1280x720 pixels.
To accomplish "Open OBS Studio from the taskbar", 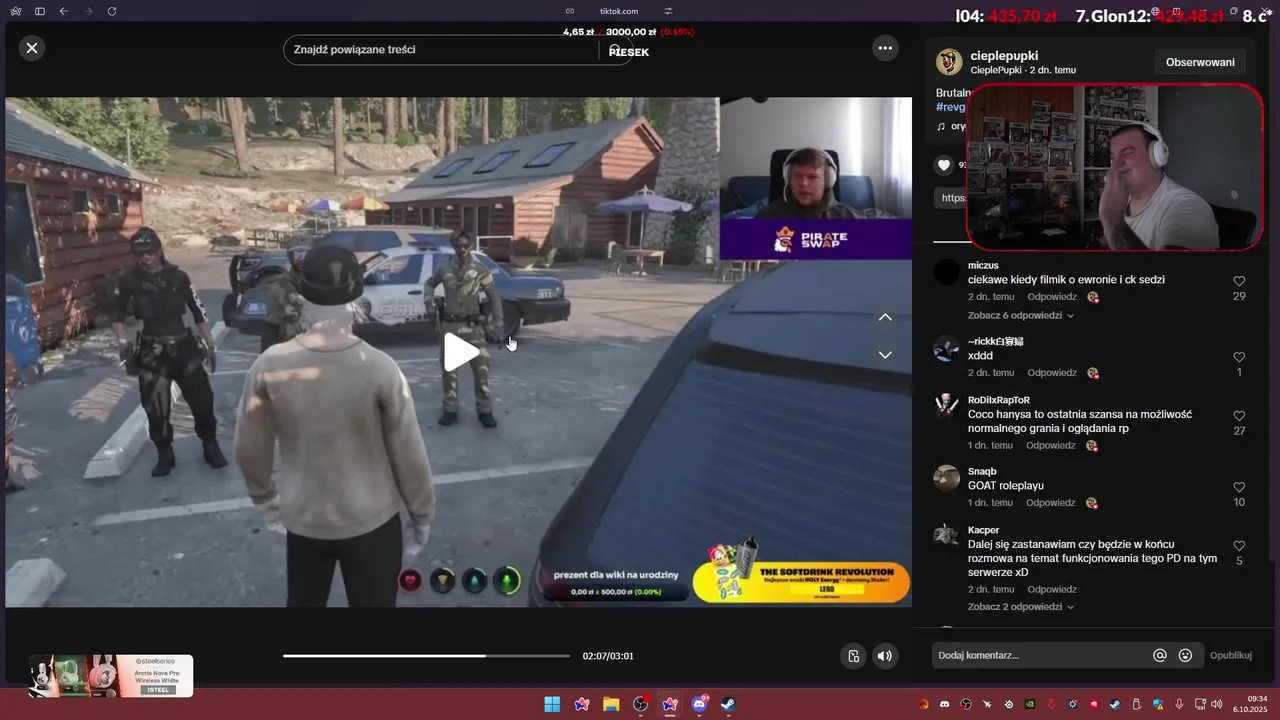I will 641,704.
